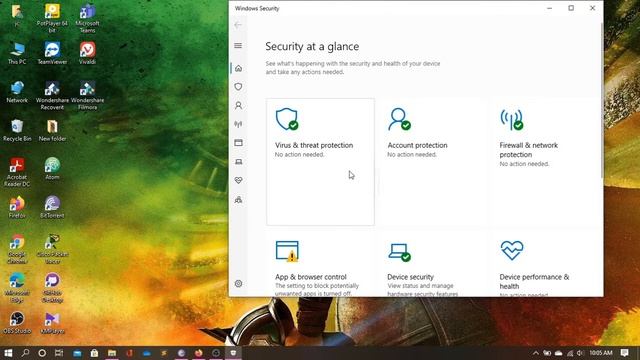Open File Explorer from taskbar
Screen dimensions: 640x360
(112, 353)
